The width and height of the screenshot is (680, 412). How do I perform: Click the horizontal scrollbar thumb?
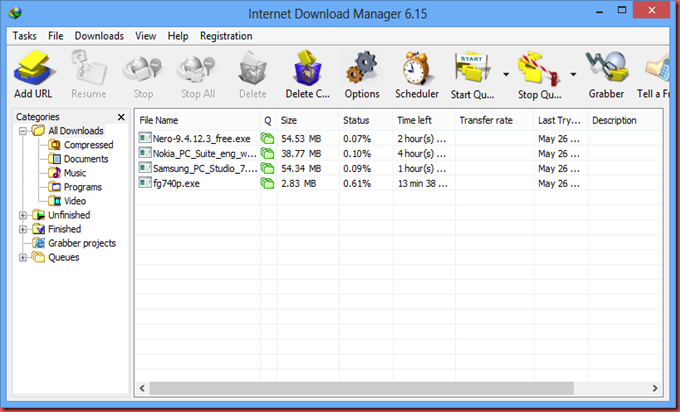pos(362,388)
